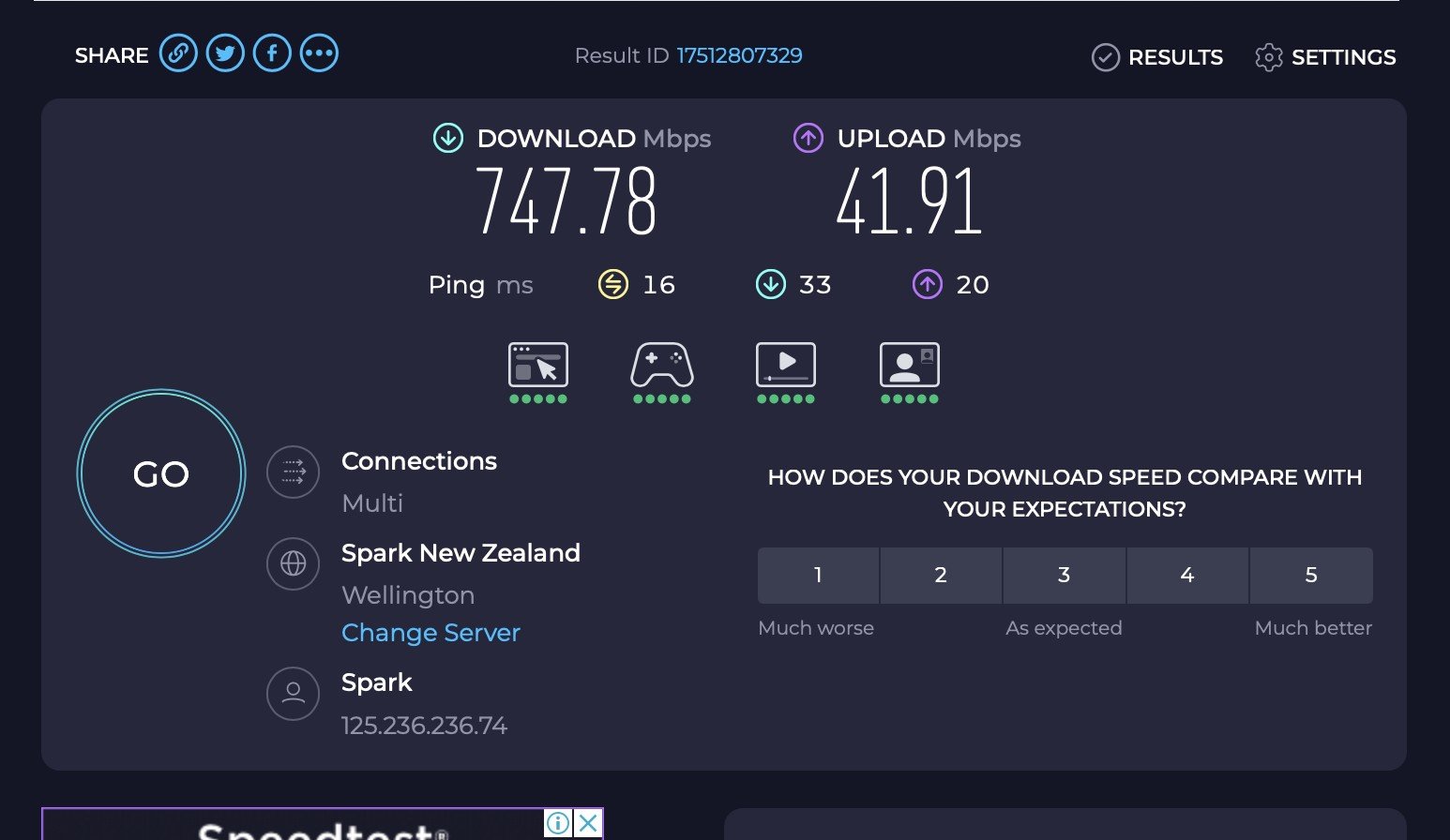The width and height of the screenshot is (1450, 840).
Task: Open the RESULTS page
Action: (1157, 57)
